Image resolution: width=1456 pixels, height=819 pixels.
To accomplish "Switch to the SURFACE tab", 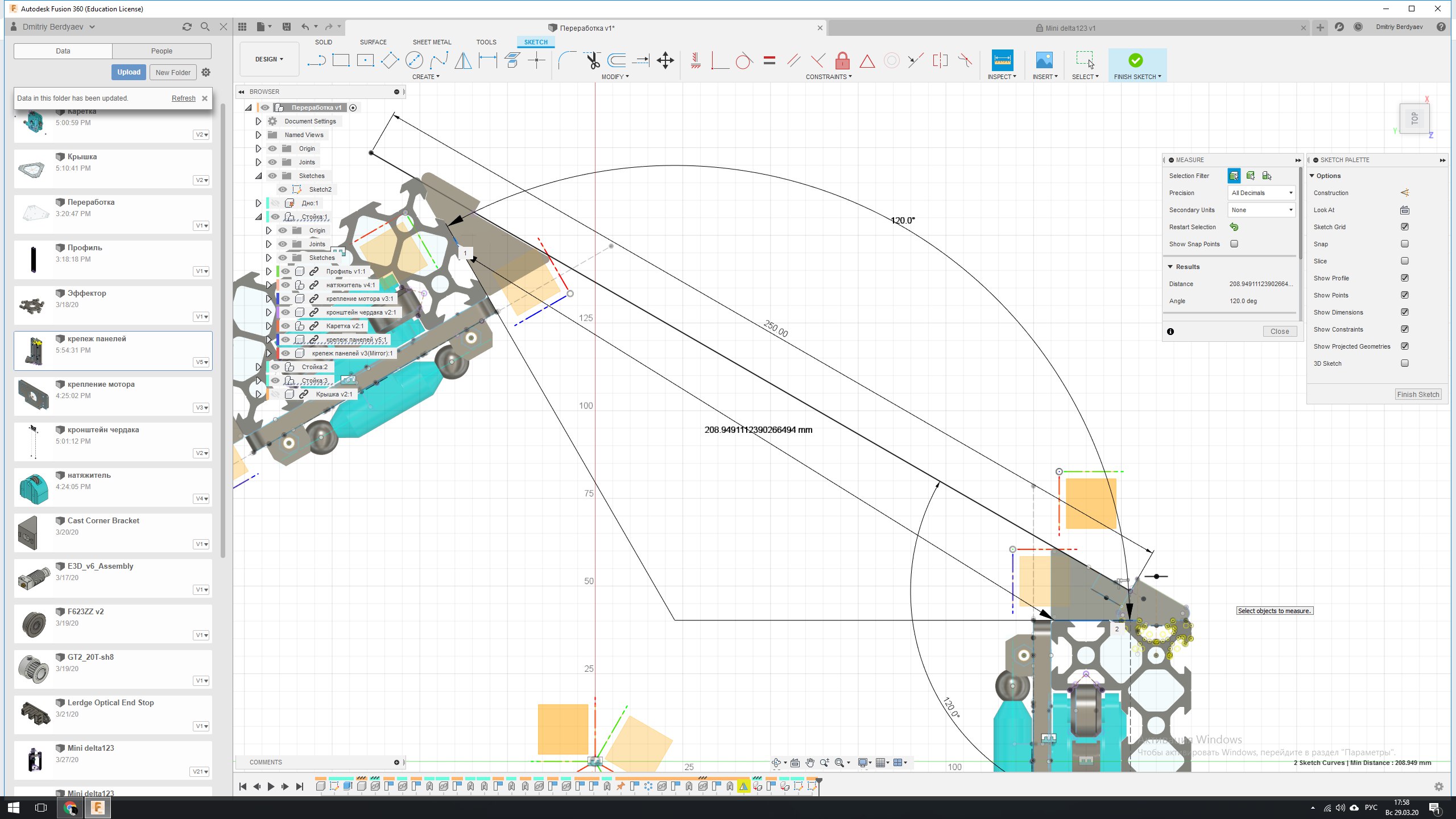I will (x=373, y=42).
